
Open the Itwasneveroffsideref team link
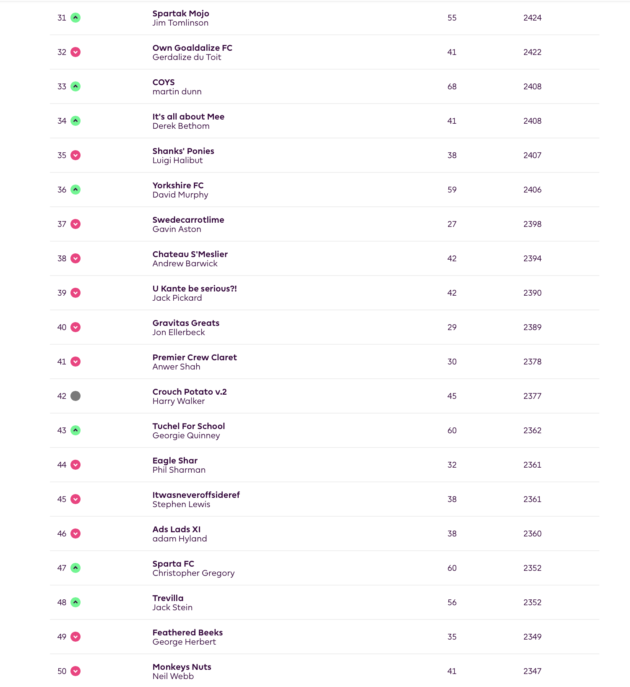point(196,495)
